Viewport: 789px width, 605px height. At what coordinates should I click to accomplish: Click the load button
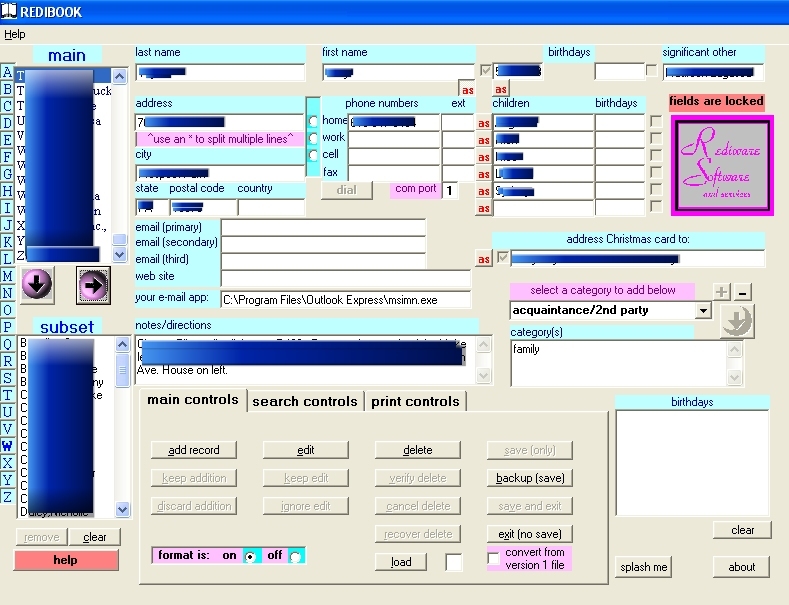coord(401,562)
